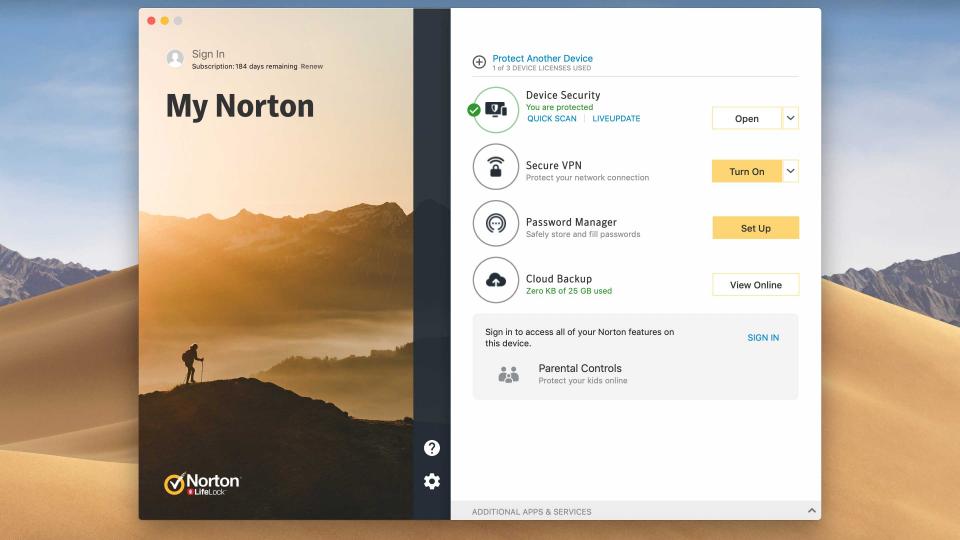The width and height of the screenshot is (960, 540).
Task: Click the red window close button
Action: click(x=151, y=21)
